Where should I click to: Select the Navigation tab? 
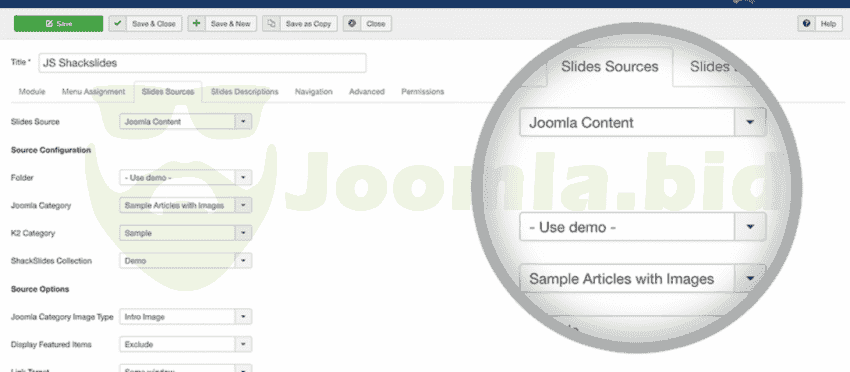tap(313, 92)
